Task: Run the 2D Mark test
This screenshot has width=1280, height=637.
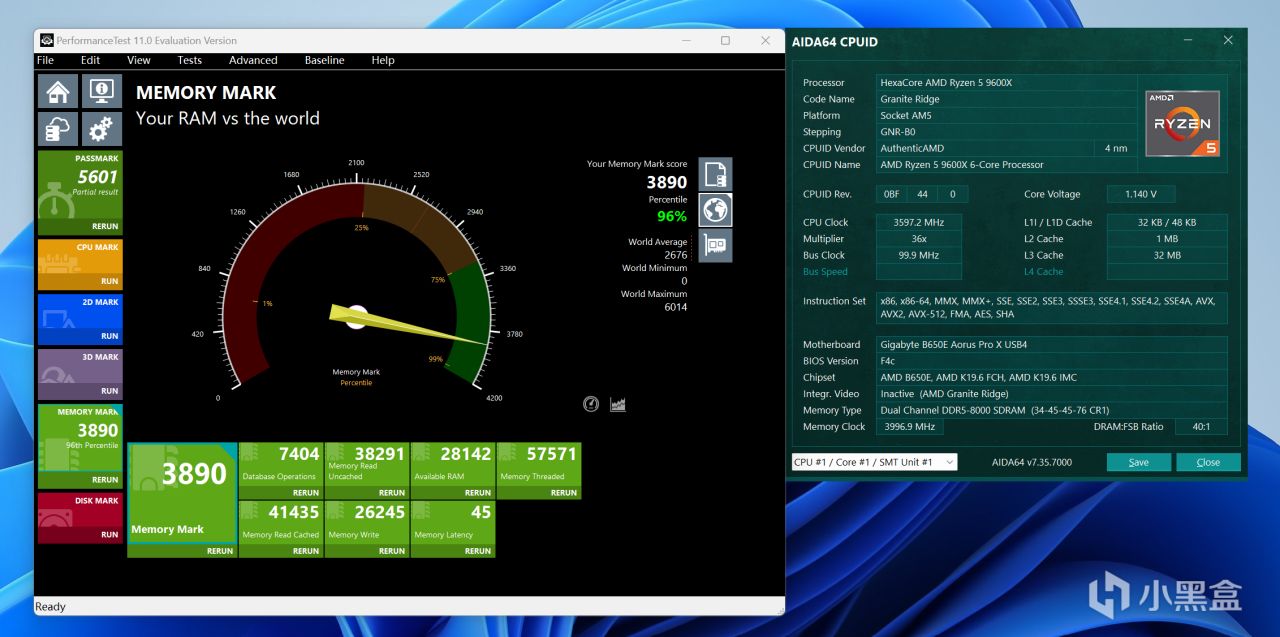Action: click(x=109, y=336)
